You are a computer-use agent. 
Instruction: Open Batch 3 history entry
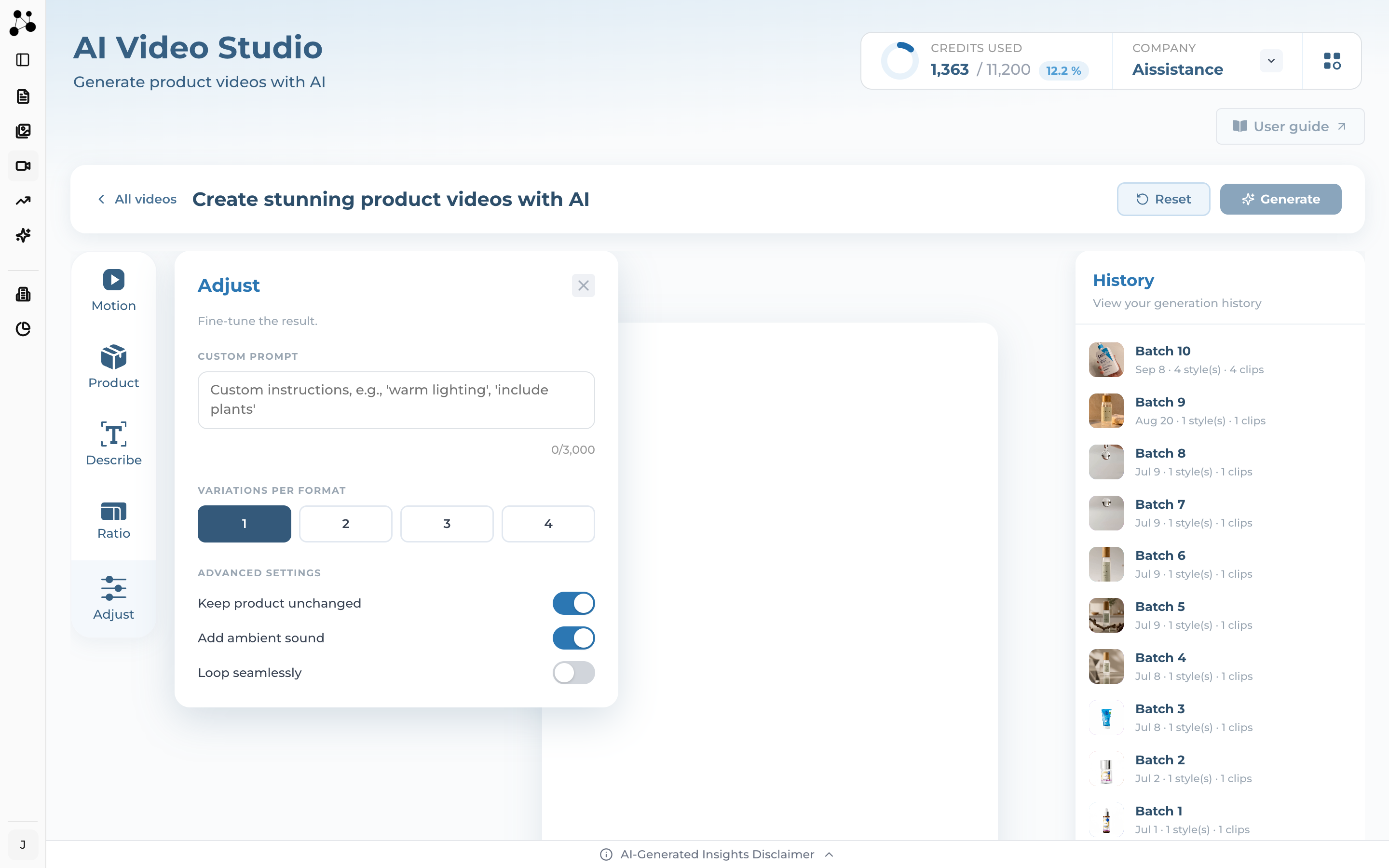pos(1220,718)
